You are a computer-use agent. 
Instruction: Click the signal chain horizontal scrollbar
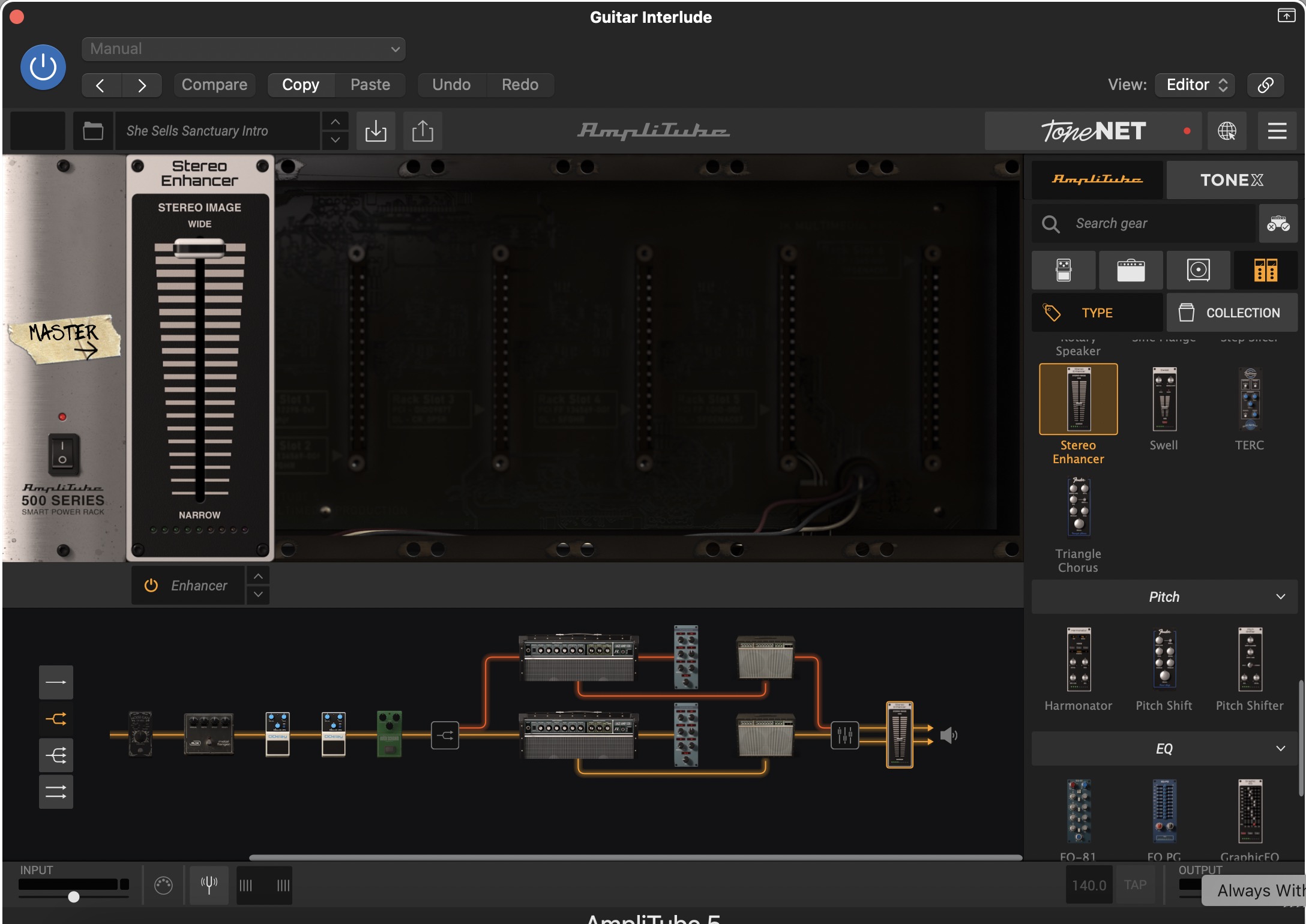pos(636,857)
